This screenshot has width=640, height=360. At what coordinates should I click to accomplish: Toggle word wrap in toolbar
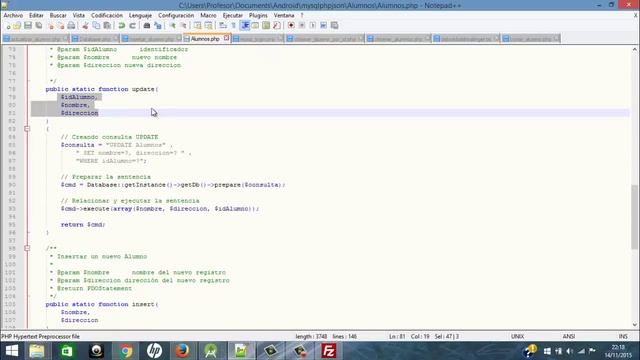(x=222, y=26)
